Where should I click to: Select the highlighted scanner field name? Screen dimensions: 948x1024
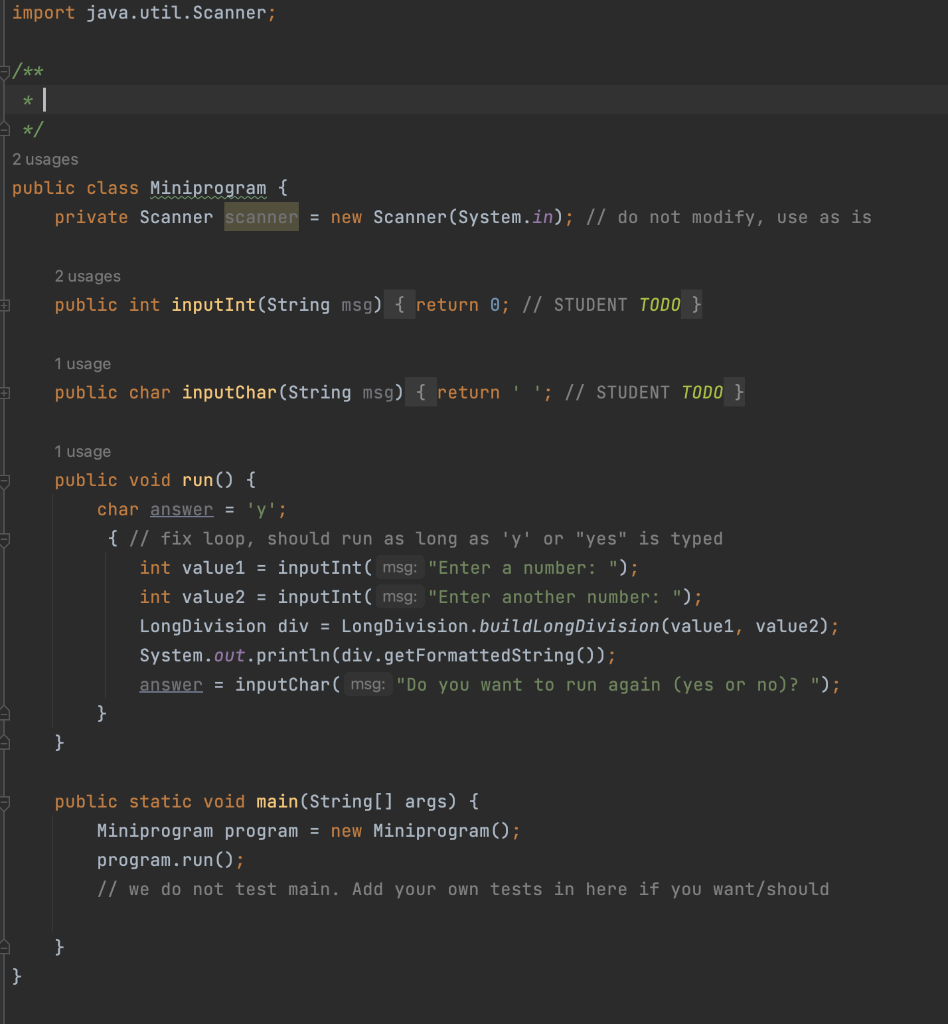click(260, 217)
